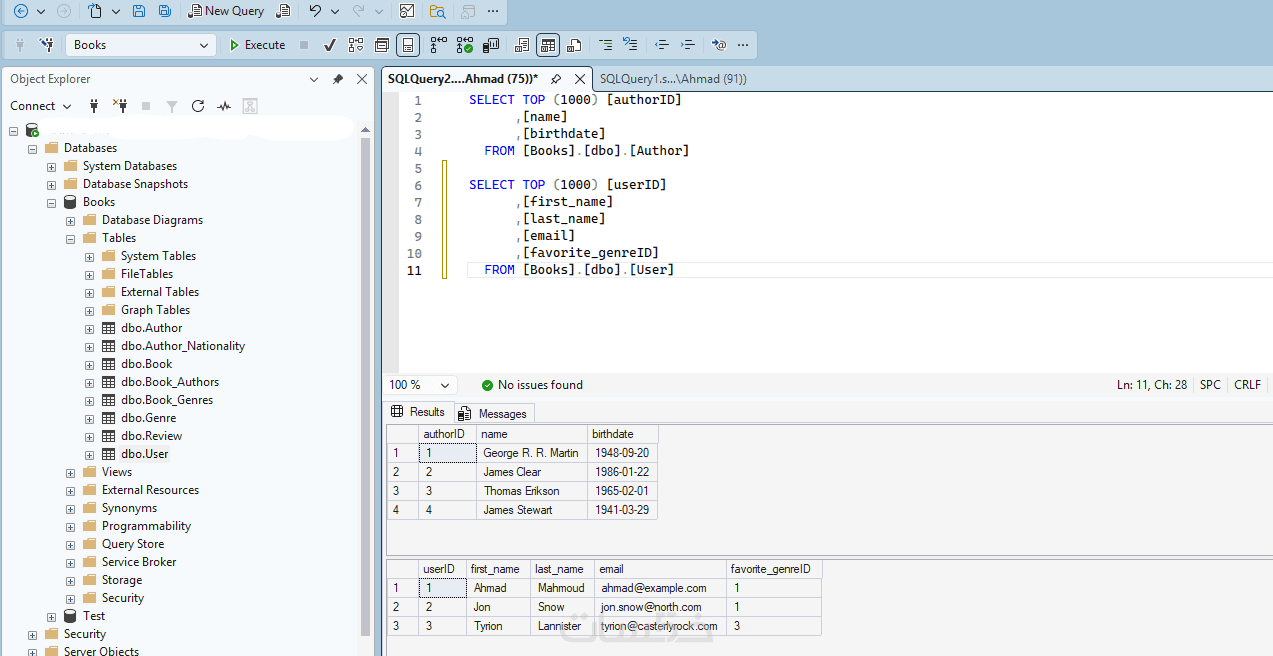Switch output to Results to Grid
The height and width of the screenshot is (656, 1273).
(x=547, y=45)
